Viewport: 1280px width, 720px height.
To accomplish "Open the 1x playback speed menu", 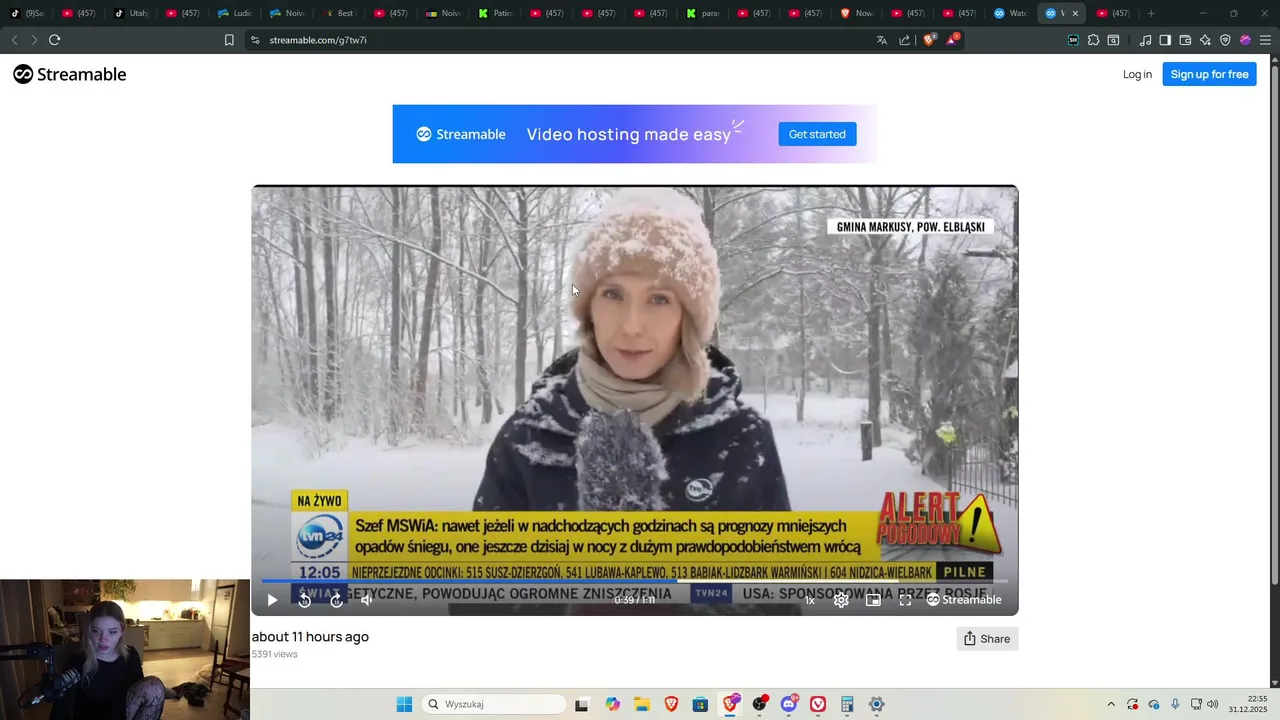I will pos(810,600).
